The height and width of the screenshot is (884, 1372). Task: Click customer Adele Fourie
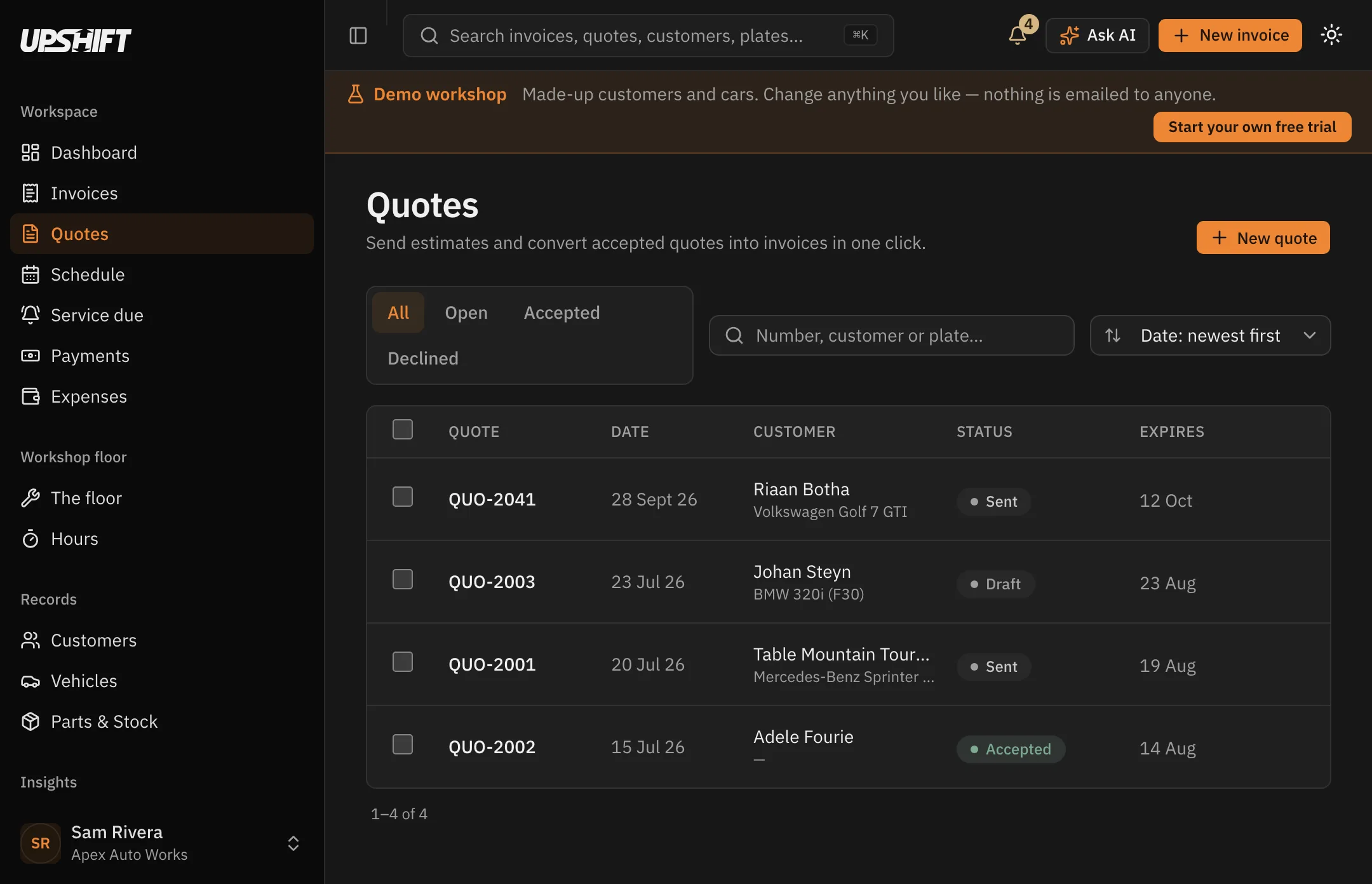[803, 737]
